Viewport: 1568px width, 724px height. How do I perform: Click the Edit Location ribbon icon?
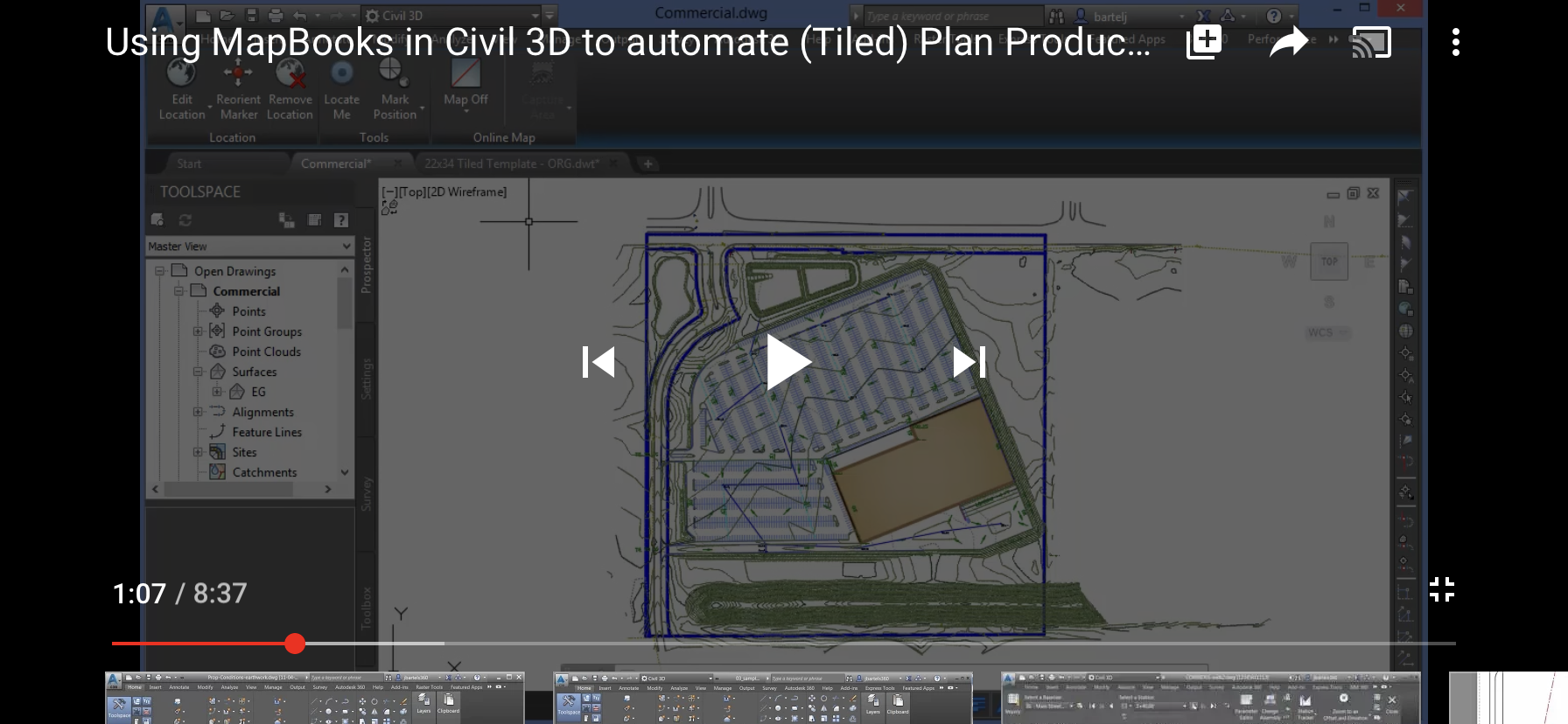(182, 73)
